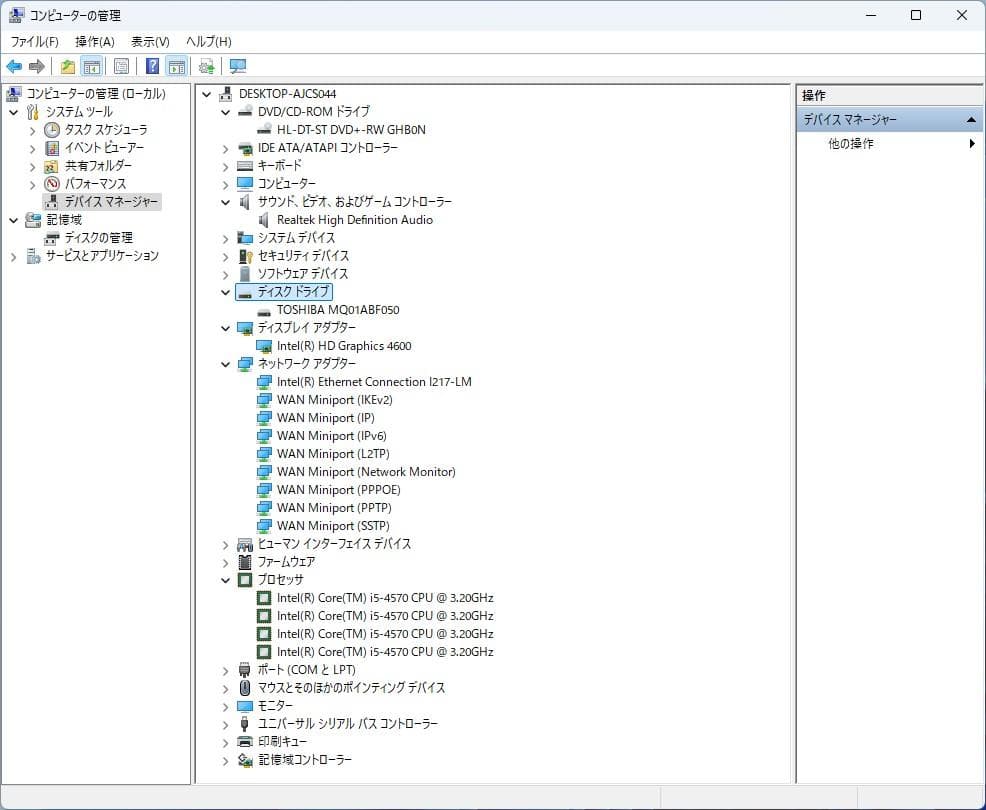986x810 pixels.
Task: Collapse the ネットワーク アダプター category
Action: coord(225,364)
